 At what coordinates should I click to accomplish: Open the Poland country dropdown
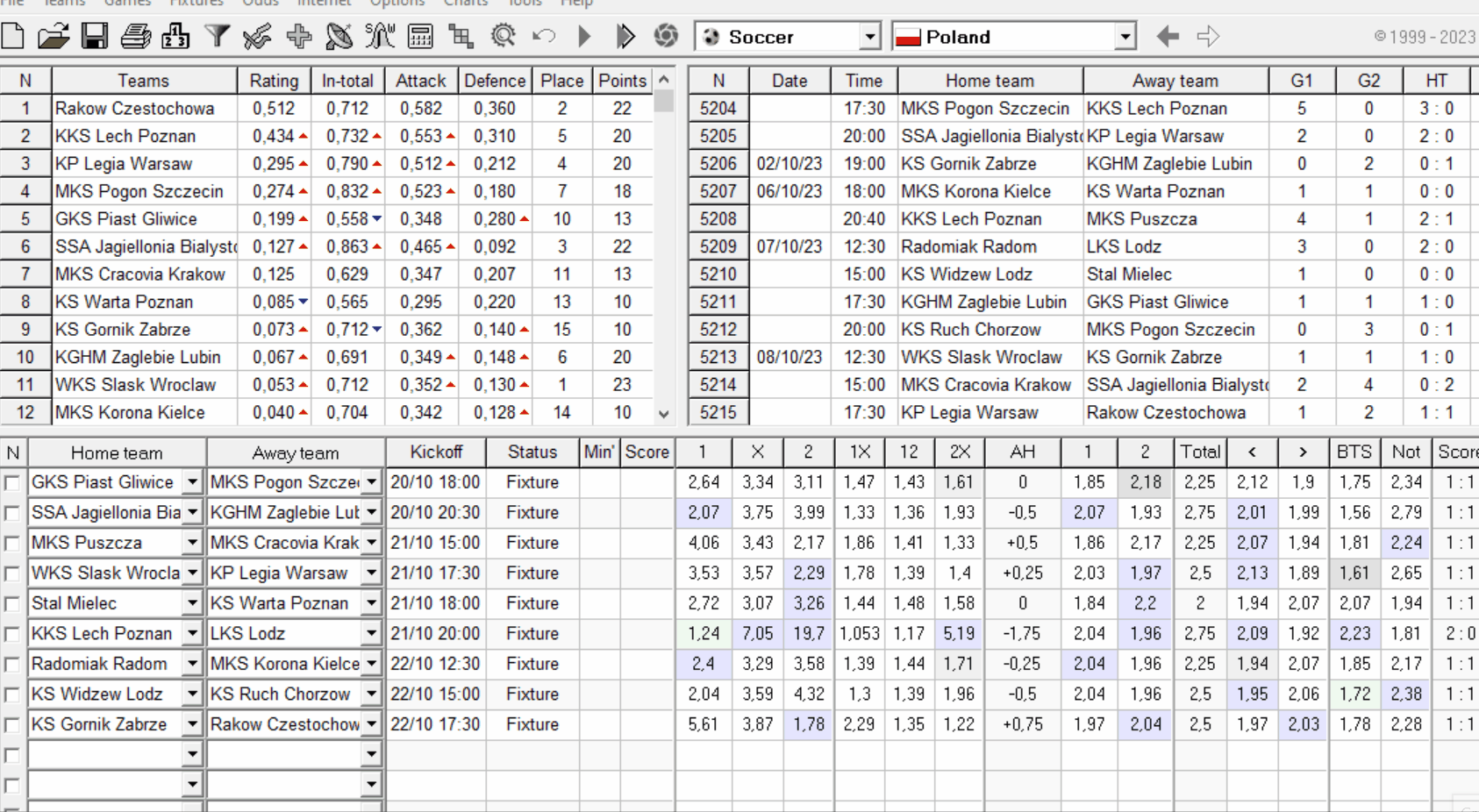coord(1125,37)
